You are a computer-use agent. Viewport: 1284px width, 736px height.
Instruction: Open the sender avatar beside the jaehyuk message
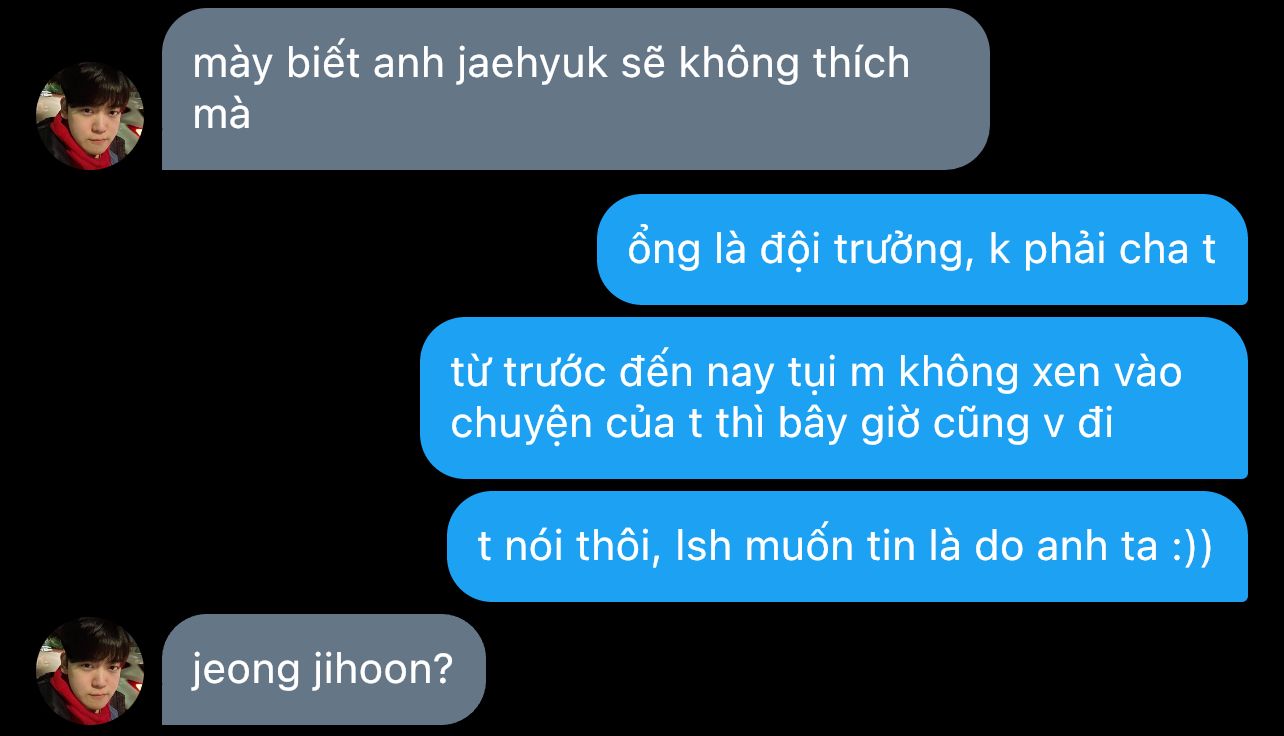tap(90, 116)
